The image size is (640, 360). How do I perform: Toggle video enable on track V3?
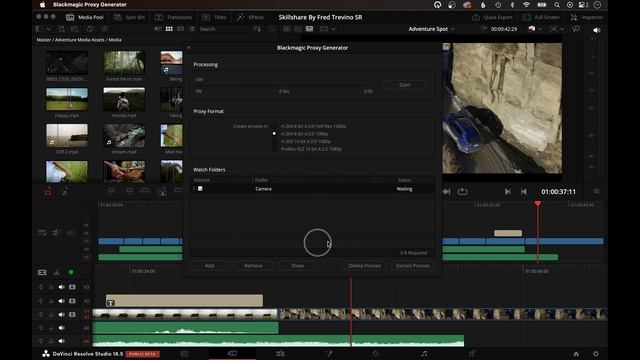72,287
